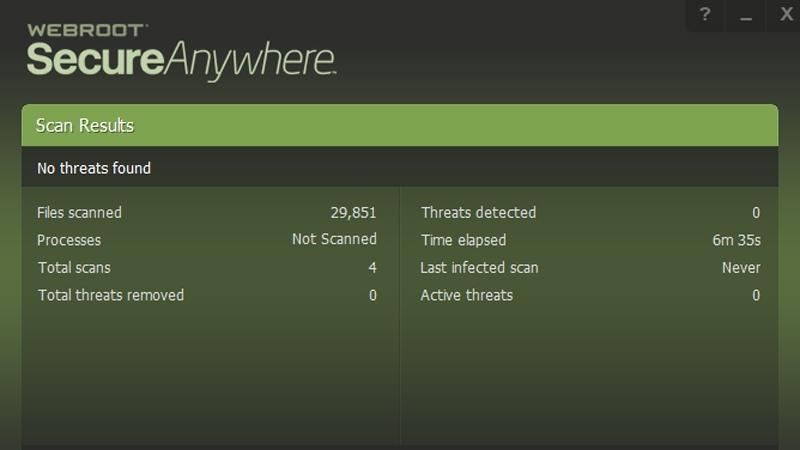Click the Total scans label
Viewport: 800px width, 450px height.
(x=74, y=268)
